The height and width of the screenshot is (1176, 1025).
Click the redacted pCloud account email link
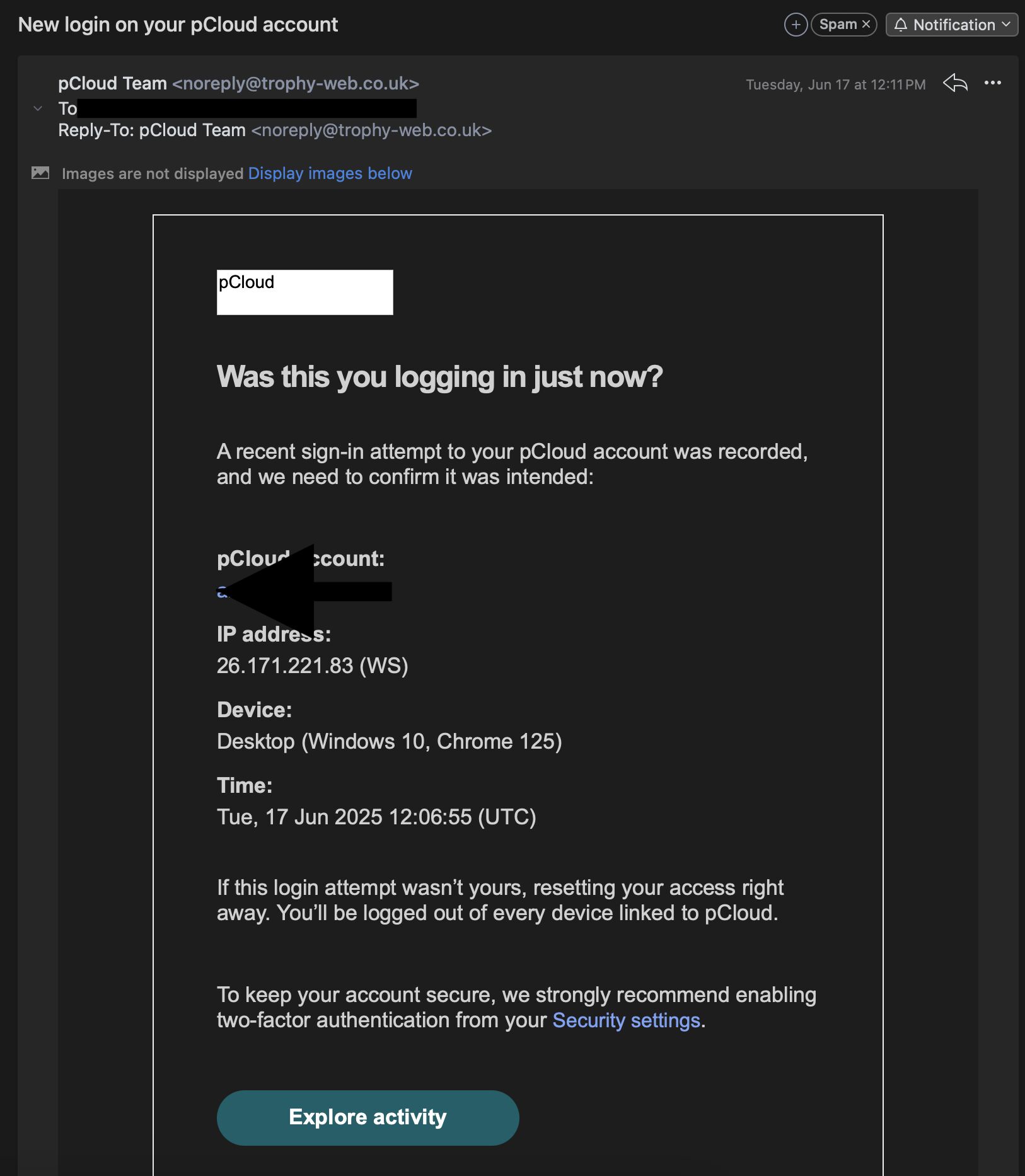[222, 592]
